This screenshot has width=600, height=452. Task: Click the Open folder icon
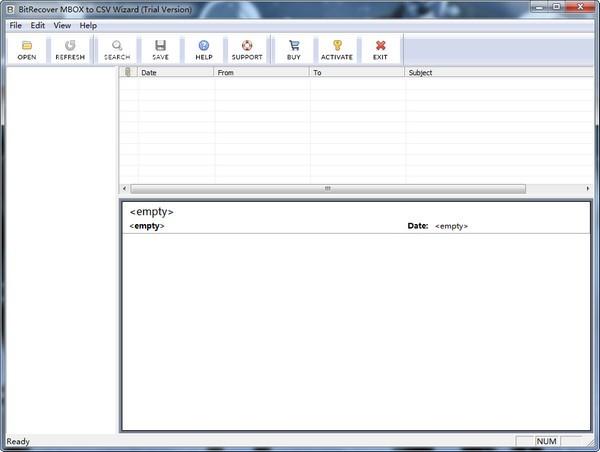[26, 46]
